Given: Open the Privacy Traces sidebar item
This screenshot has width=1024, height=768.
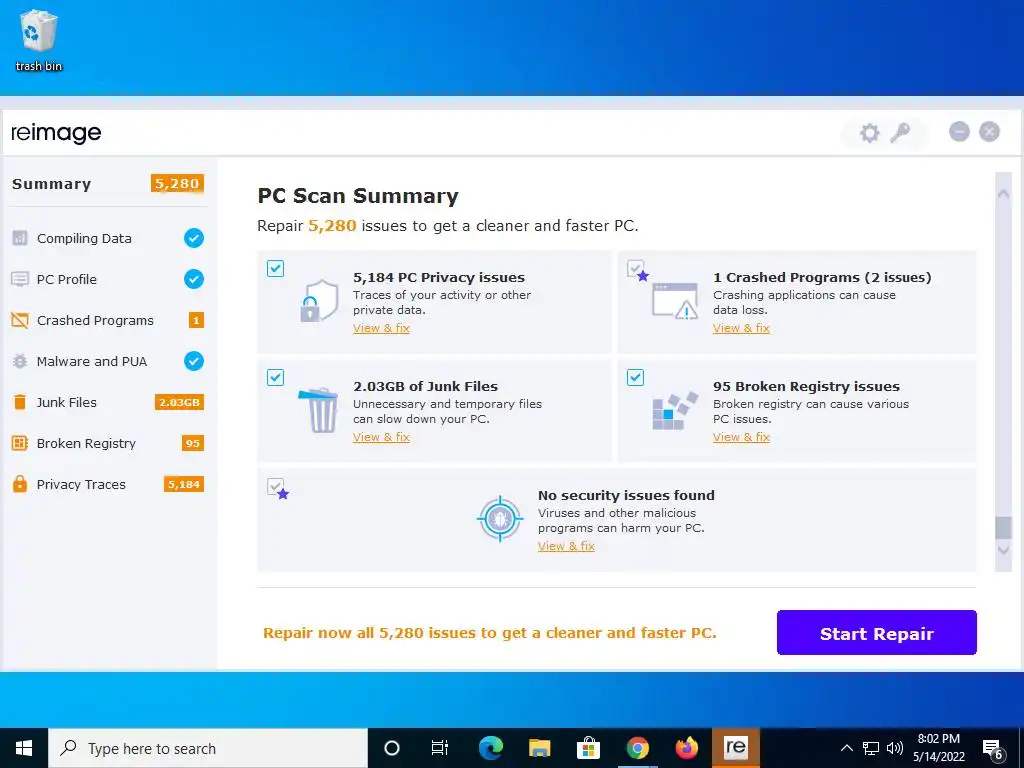Looking at the screenshot, I should click(x=108, y=484).
